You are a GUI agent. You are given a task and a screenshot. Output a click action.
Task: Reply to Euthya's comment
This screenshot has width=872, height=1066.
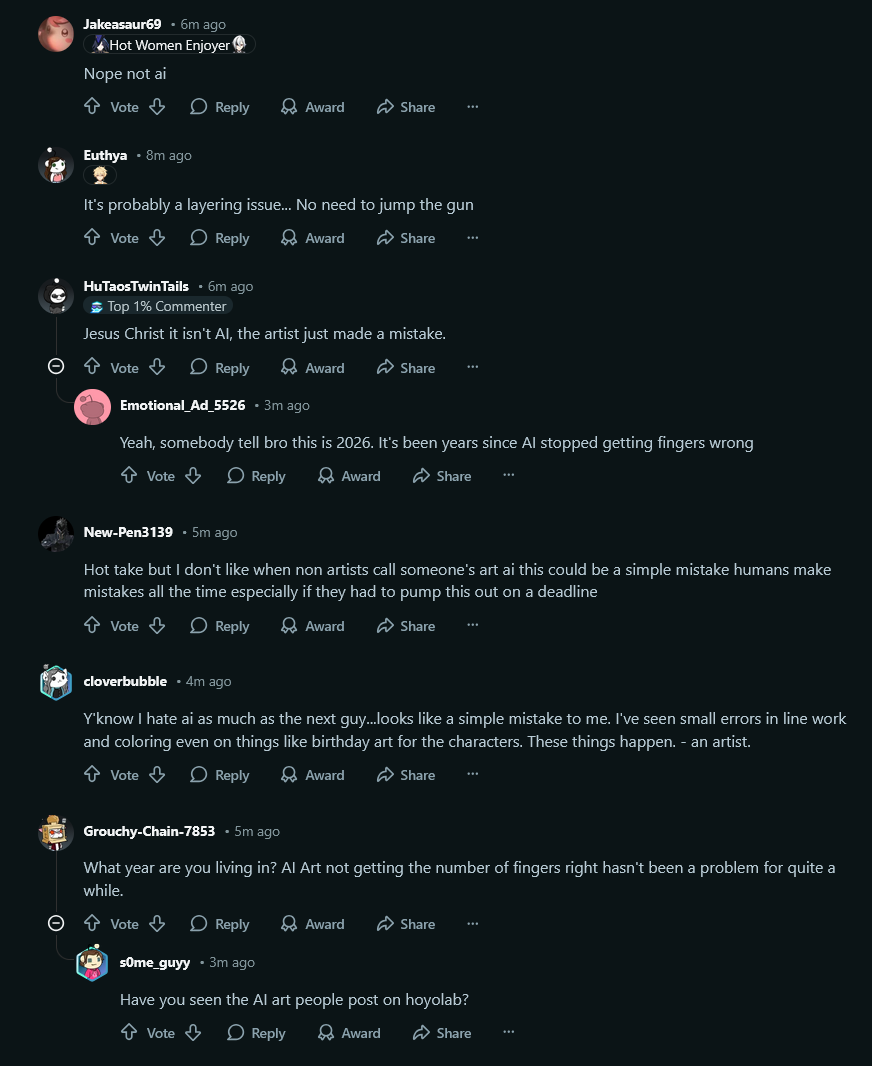click(220, 238)
